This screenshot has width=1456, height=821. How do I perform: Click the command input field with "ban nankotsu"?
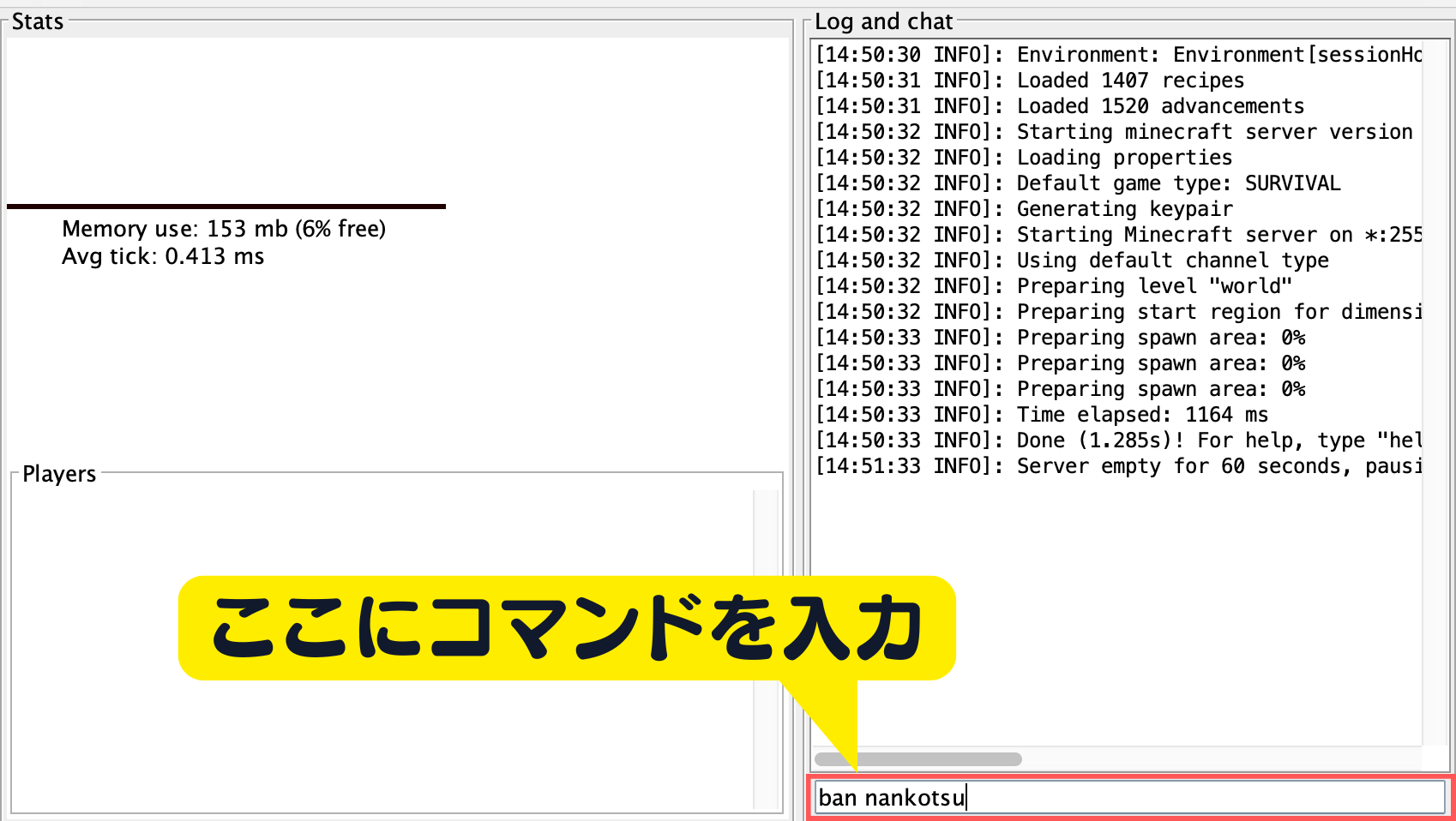tap(1128, 798)
